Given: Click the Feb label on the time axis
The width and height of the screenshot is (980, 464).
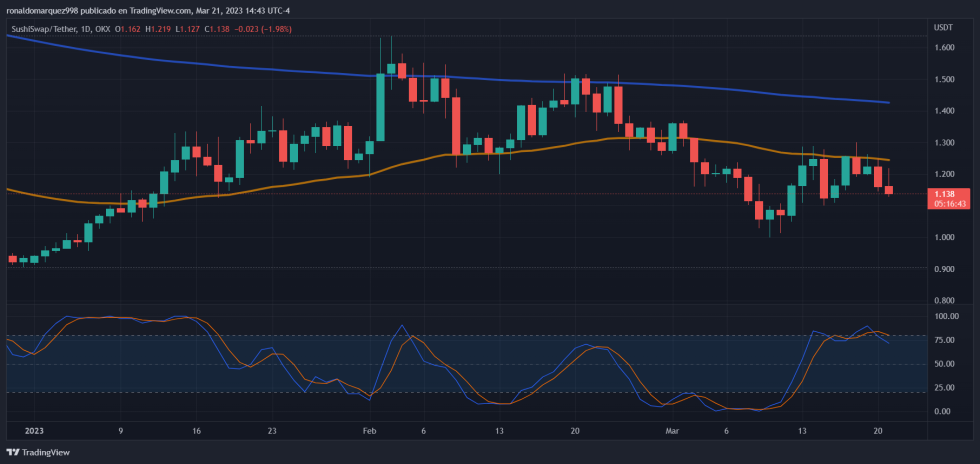Looking at the screenshot, I should click(x=369, y=431).
